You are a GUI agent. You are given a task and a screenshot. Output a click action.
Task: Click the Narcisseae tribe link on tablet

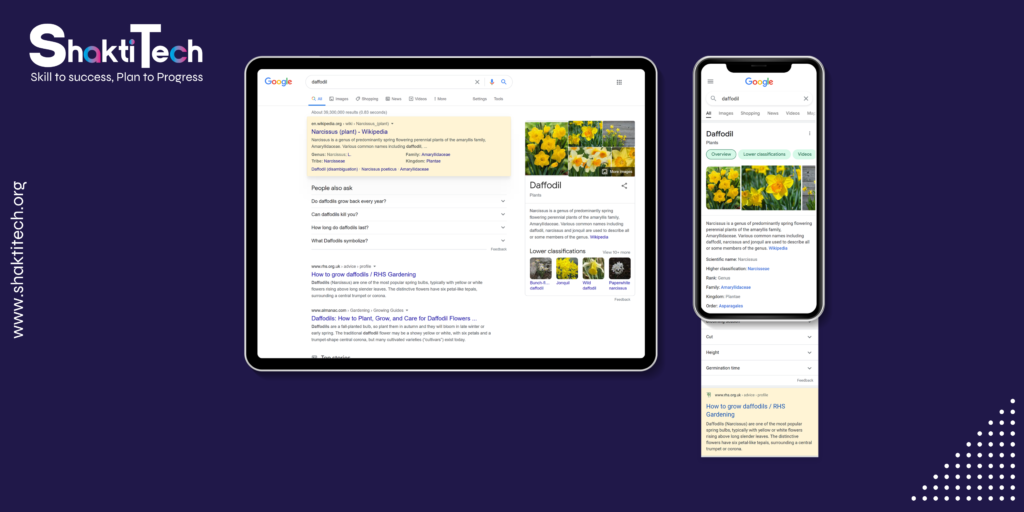(334, 161)
